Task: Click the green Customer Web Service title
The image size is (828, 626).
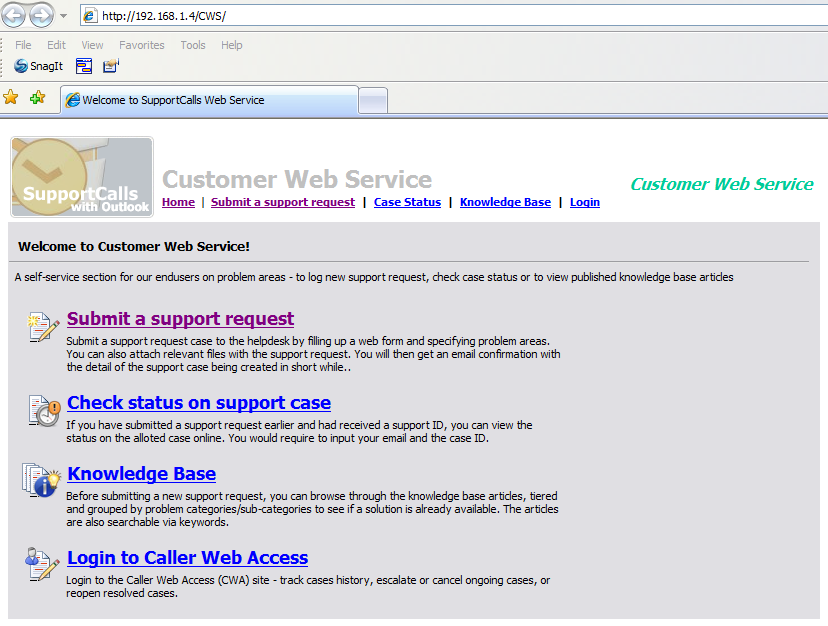Action: 722,184
